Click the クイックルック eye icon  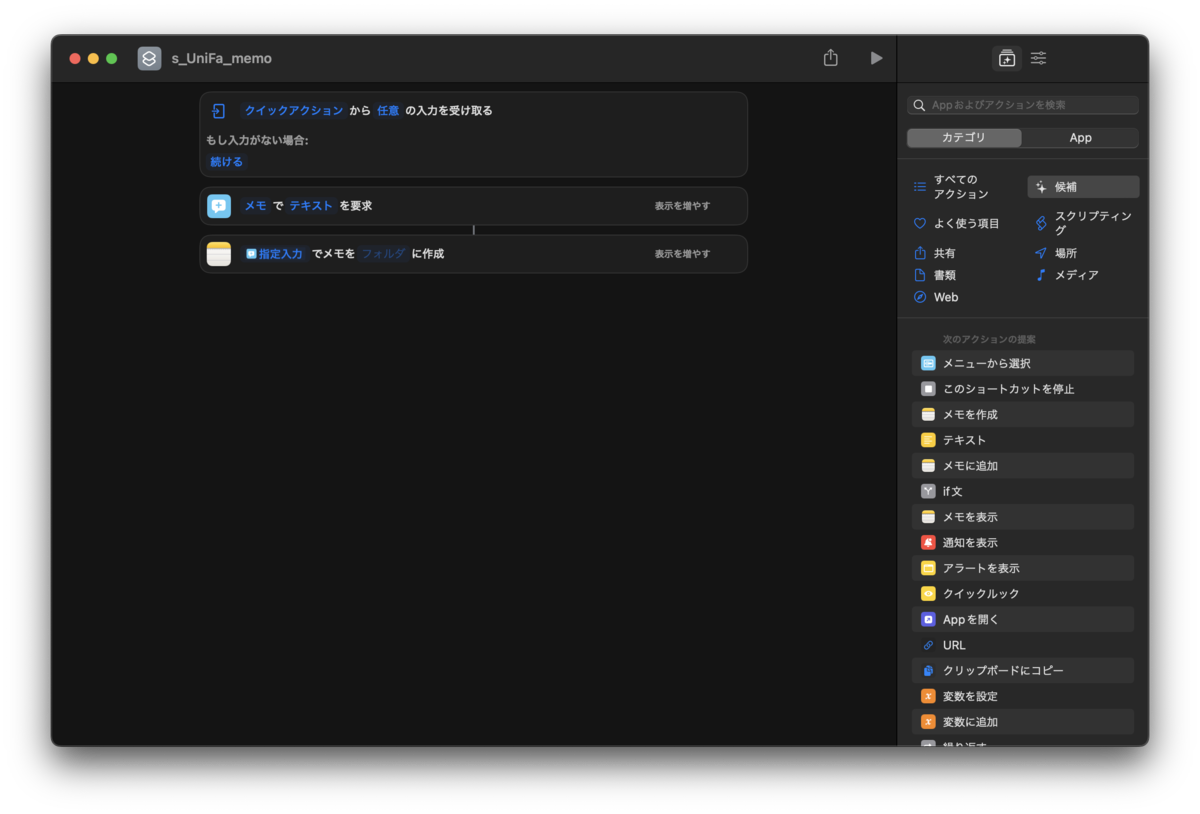(x=928, y=594)
